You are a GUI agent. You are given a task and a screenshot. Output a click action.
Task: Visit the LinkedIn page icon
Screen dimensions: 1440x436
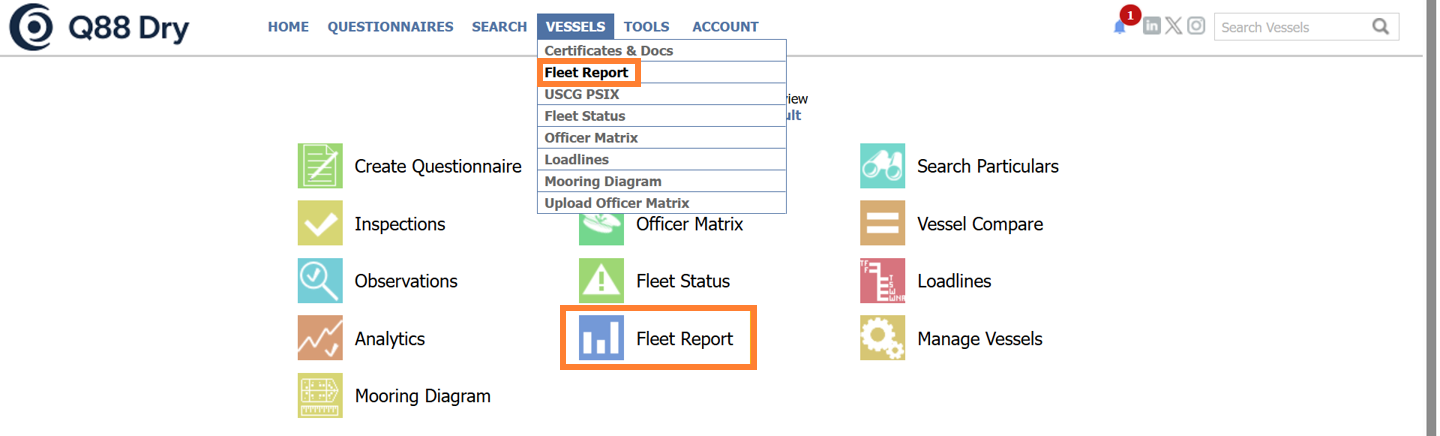[x=1152, y=26]
